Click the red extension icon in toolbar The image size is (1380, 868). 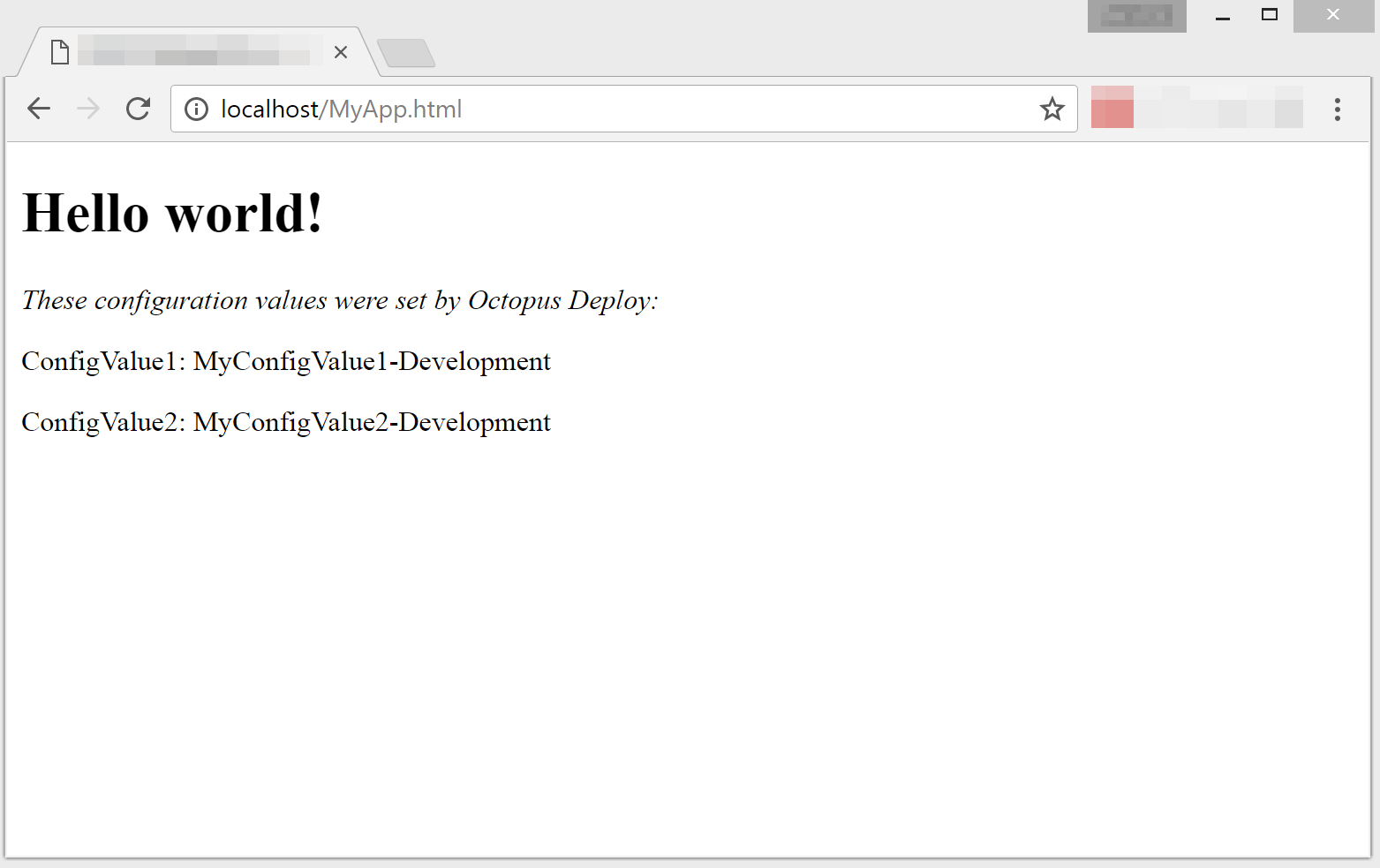(1112, 108)
